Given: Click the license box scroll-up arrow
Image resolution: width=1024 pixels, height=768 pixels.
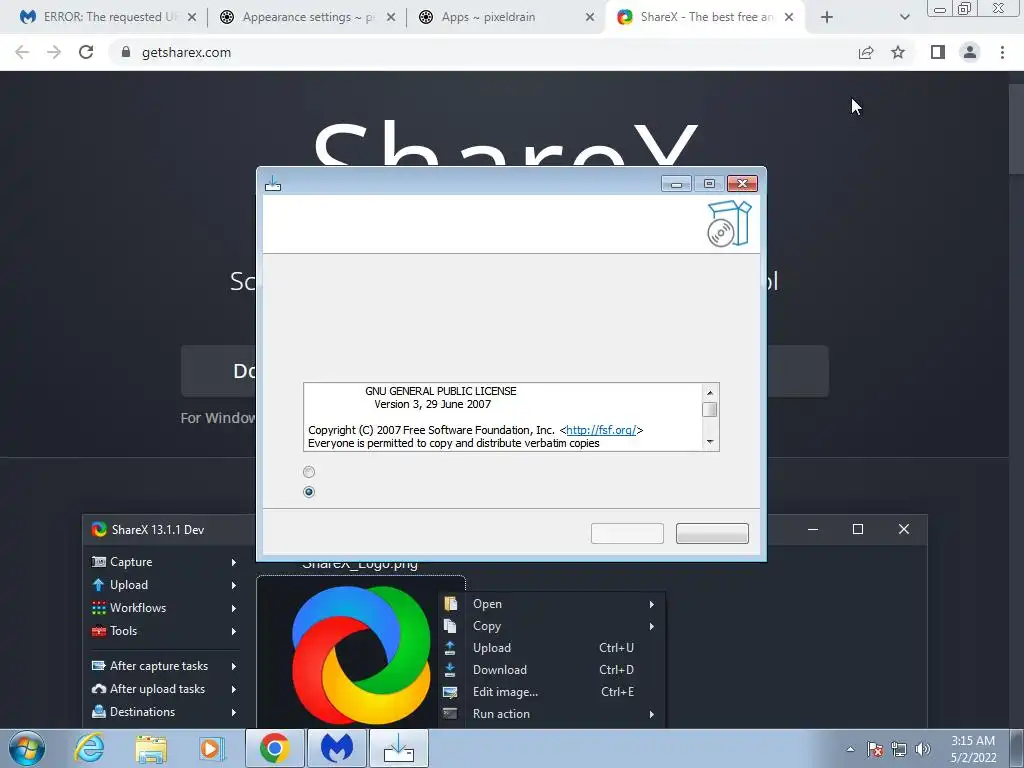Looking at the screenshot, I should coord(710,392).
